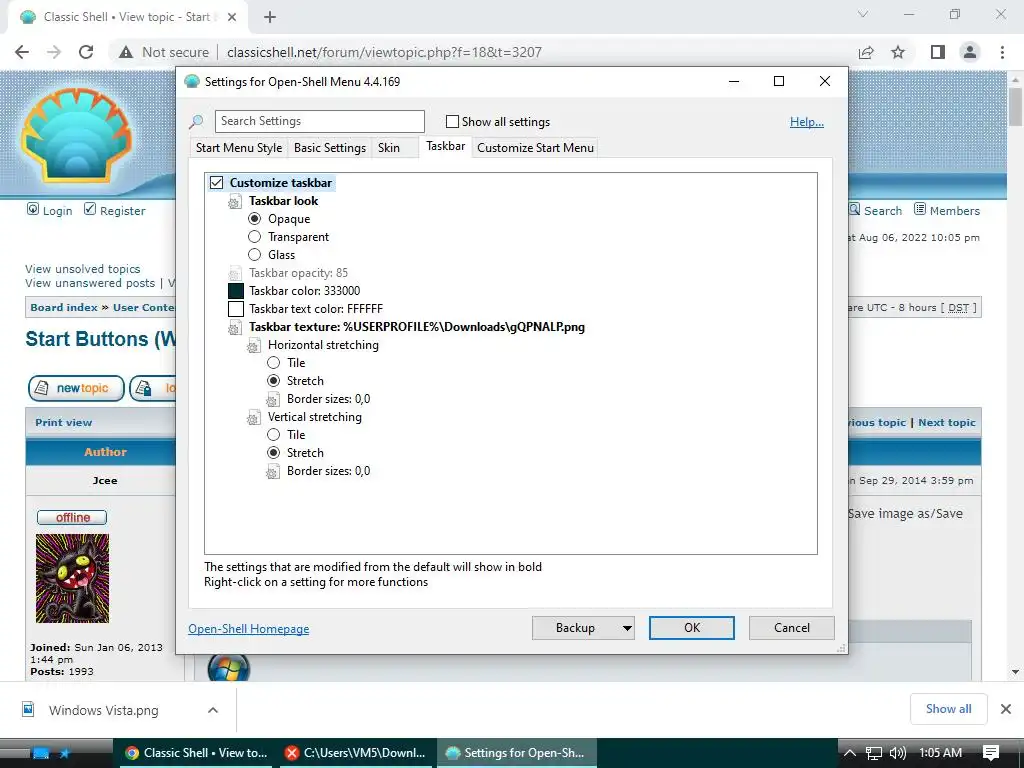The height and width of the screenshot is (768, 1024).
Task: Show hidden tray icons with the taskbar chevron
Action: pyautogui.click(x=849, y=753)
